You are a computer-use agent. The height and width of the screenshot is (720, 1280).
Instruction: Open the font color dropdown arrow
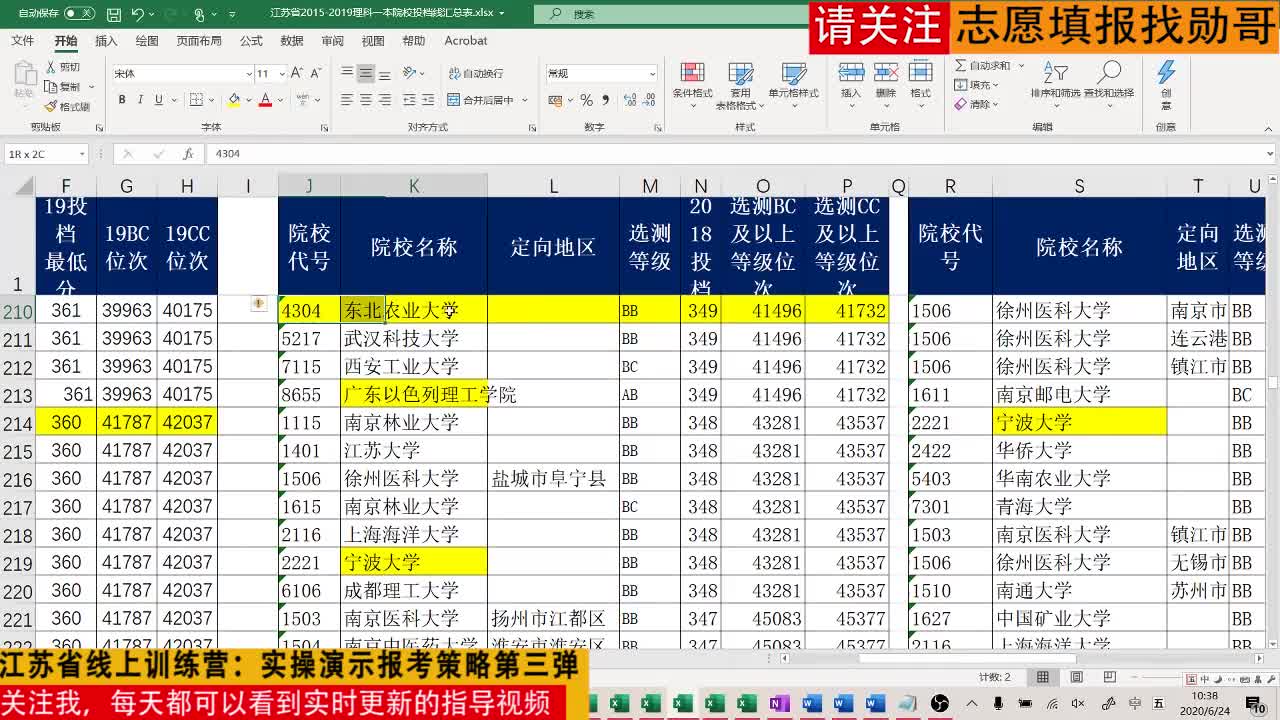click(280, 100)
